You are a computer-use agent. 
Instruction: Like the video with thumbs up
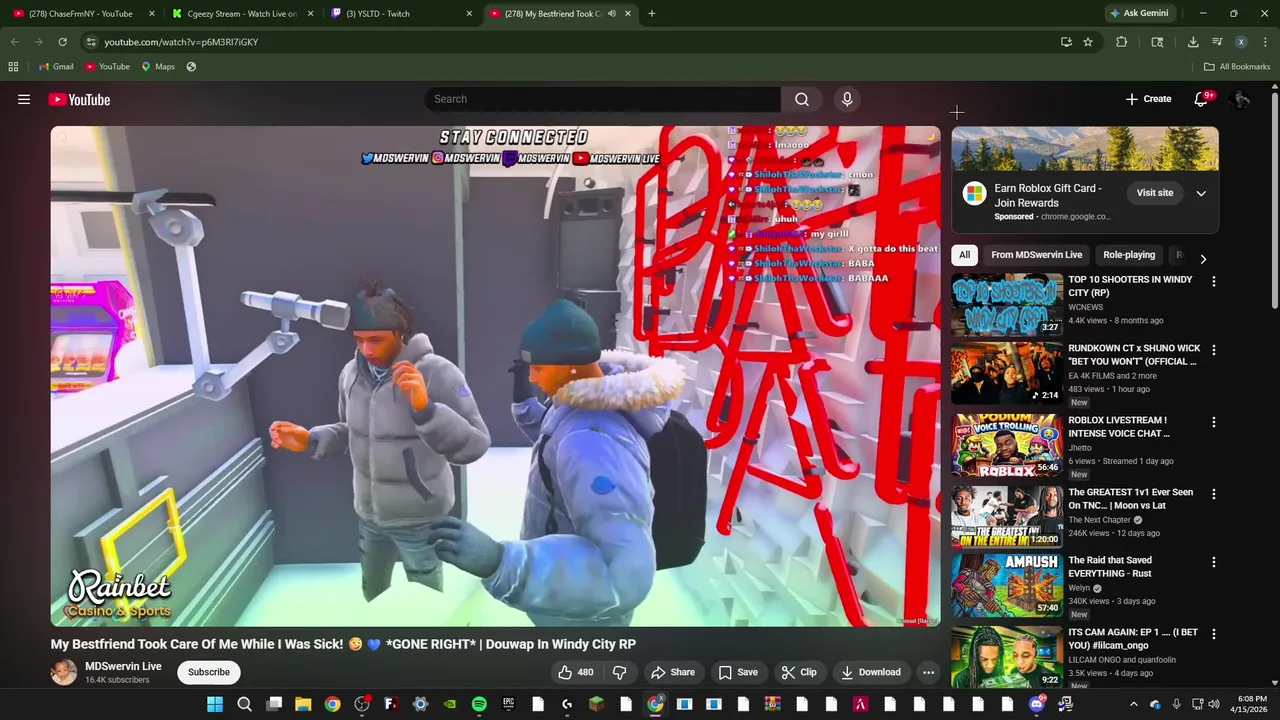576,672
